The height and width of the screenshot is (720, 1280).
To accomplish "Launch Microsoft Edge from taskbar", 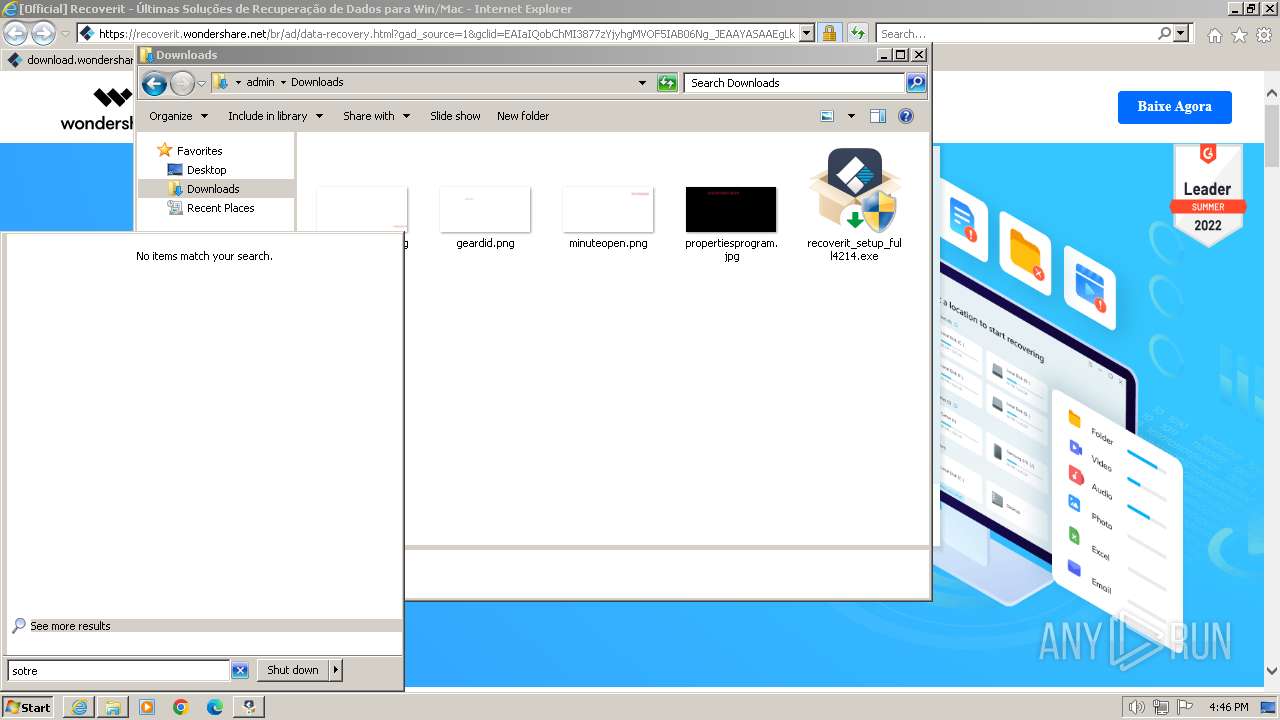I will tap(215, 707).
